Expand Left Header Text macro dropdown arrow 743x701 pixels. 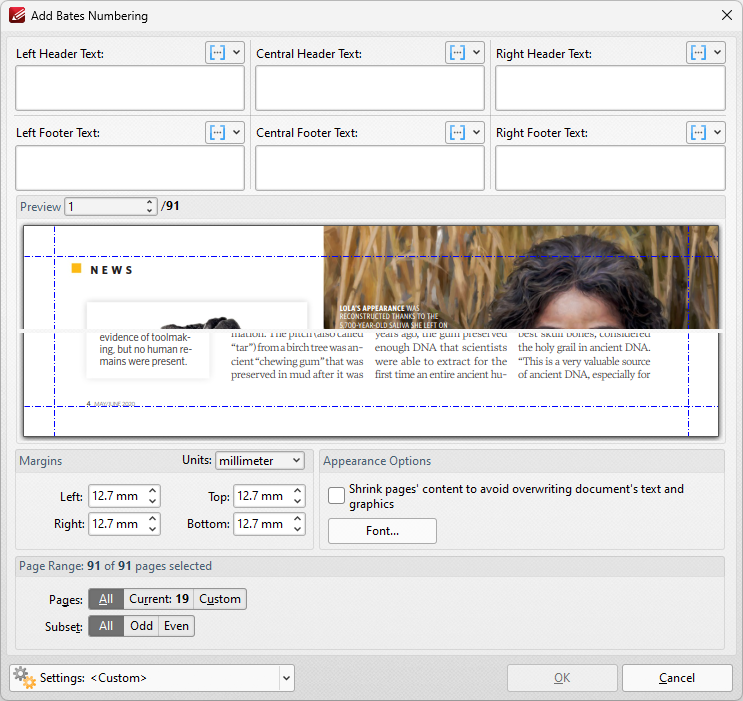tap(236, 53)
